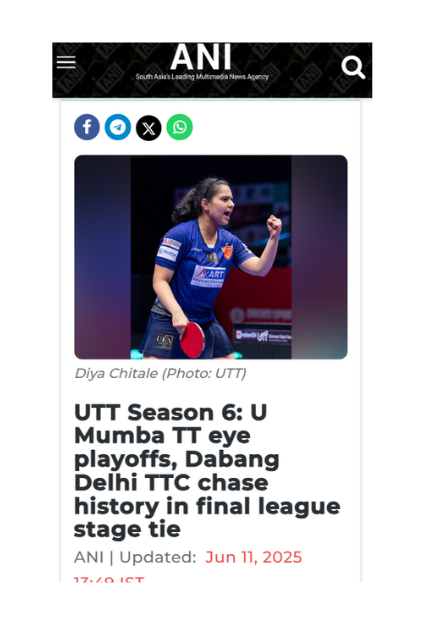Click the black patterned header banner

pyautogui.click(x=212, y=70)
